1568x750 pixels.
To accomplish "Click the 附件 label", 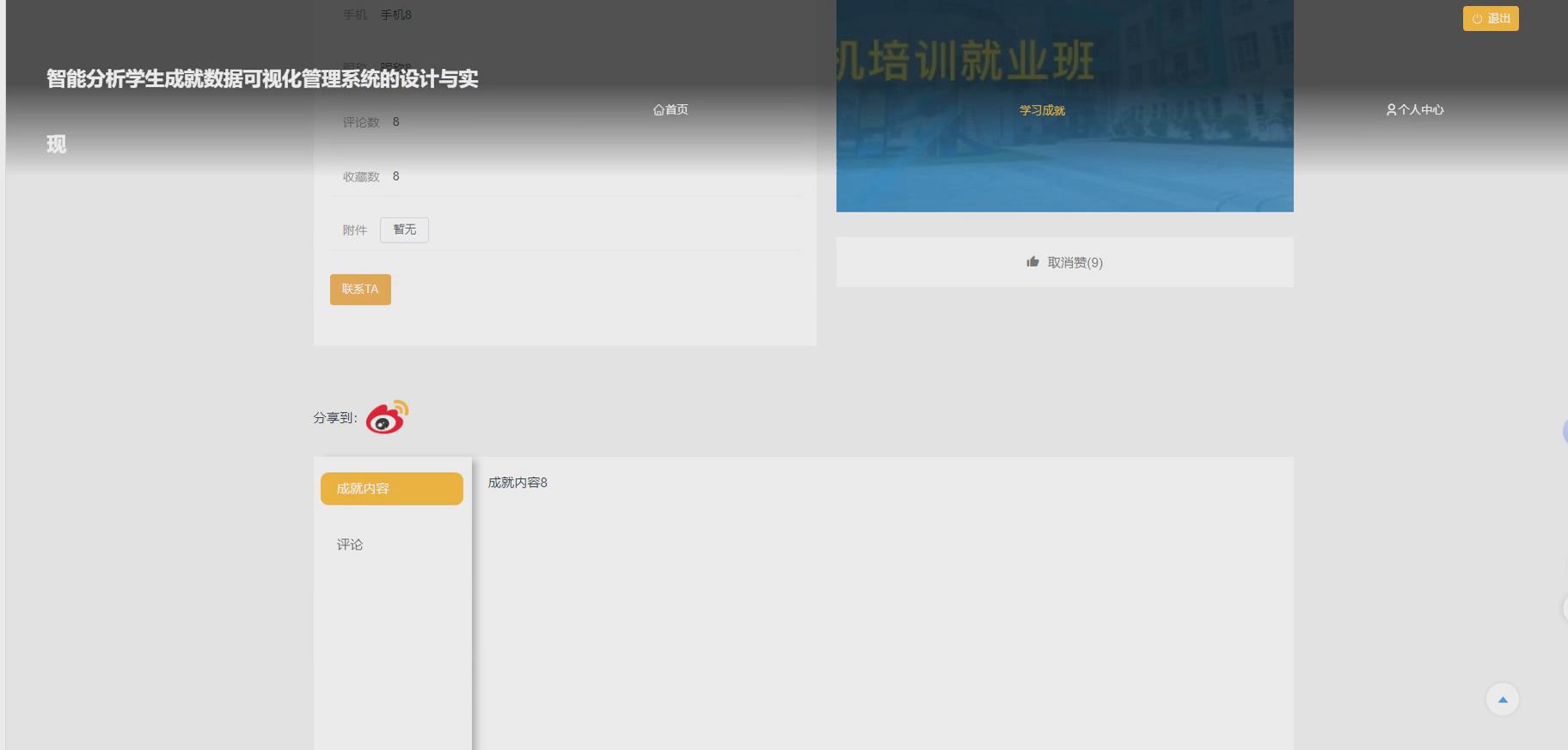I will (354, 230).
